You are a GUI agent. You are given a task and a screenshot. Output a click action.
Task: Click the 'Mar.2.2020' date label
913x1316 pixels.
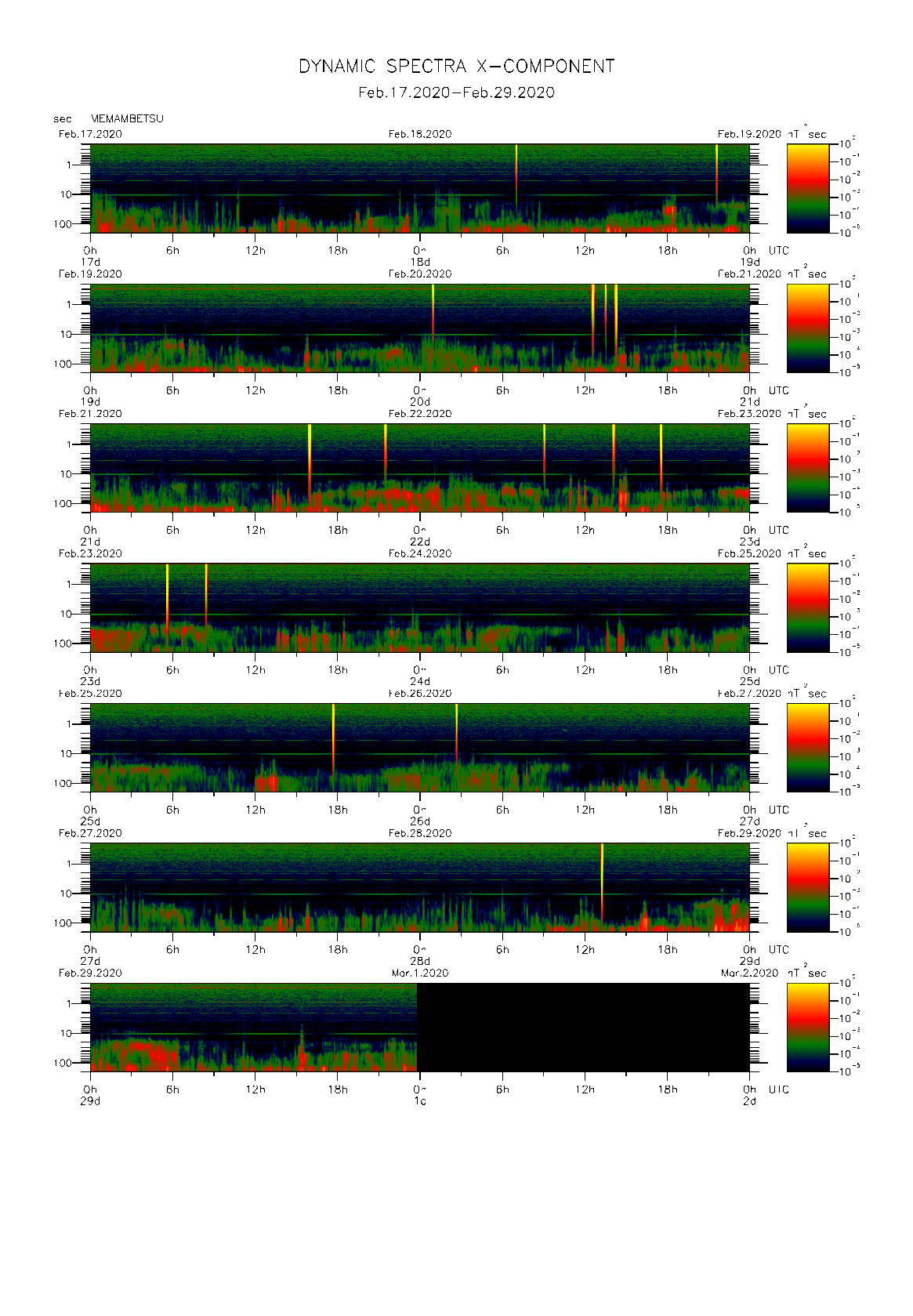(749, 973)
